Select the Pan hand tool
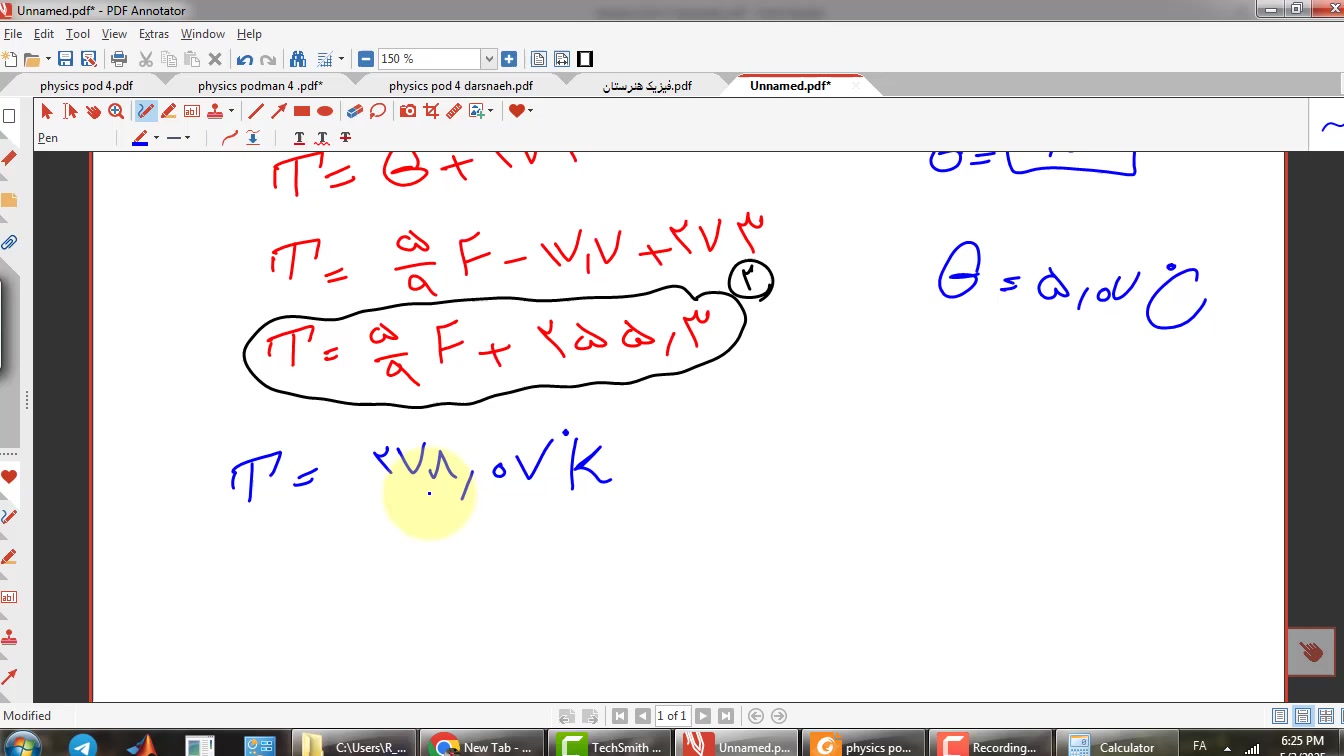 click(x=93, y=111)
